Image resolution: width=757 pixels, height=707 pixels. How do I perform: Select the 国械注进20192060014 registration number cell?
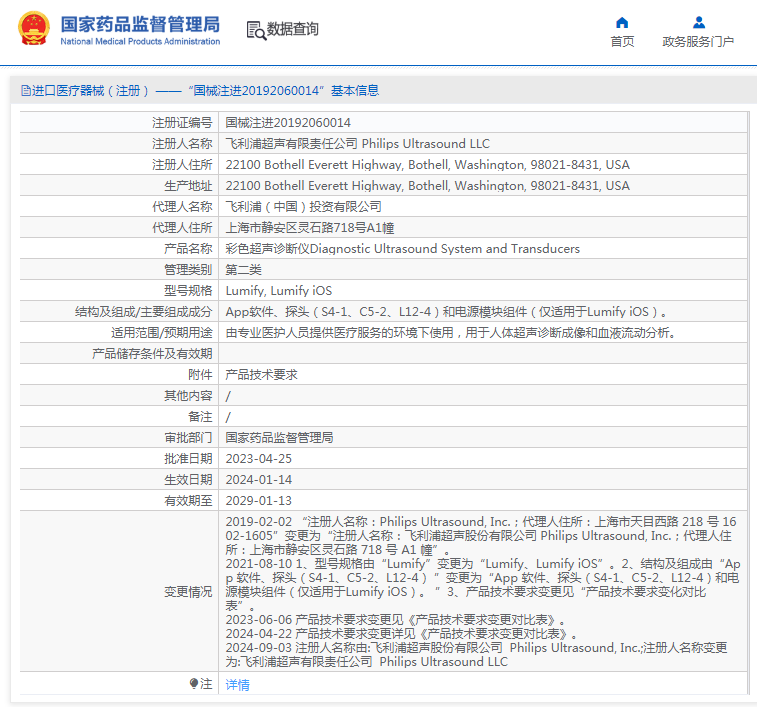288,123
